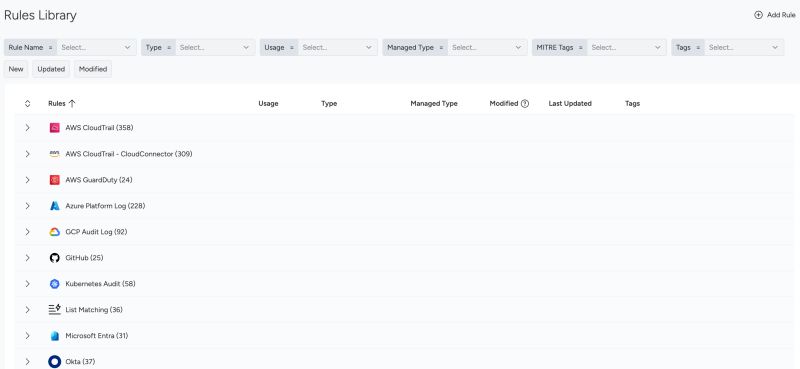Select the AWS CloudTrail (358) row label
Viewport: 800px width, 369px height.
point(99,128)
